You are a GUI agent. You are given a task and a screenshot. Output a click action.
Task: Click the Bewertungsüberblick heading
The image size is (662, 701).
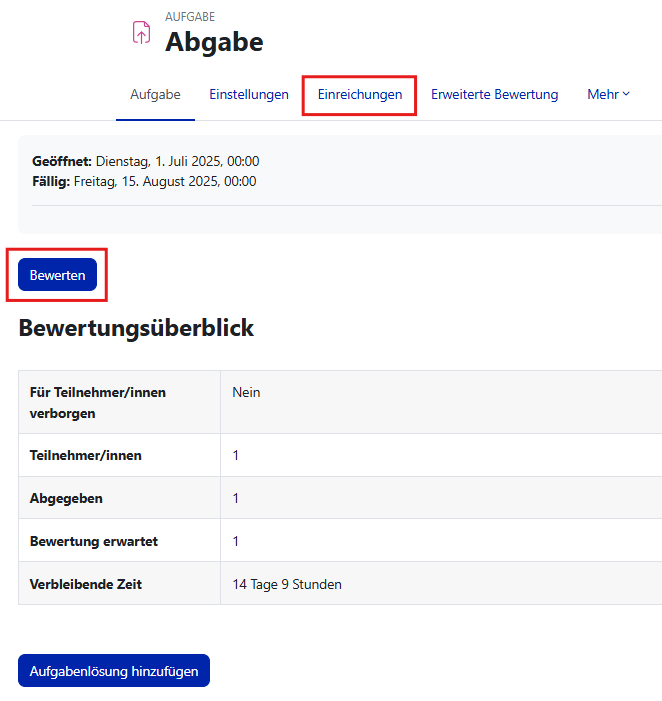(136, 328)
